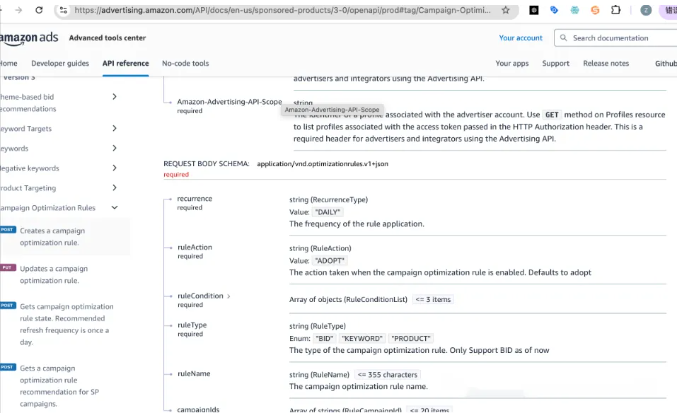677x417 pixels.
Task: Open the orange S extension icon
Action: [595, 10]
